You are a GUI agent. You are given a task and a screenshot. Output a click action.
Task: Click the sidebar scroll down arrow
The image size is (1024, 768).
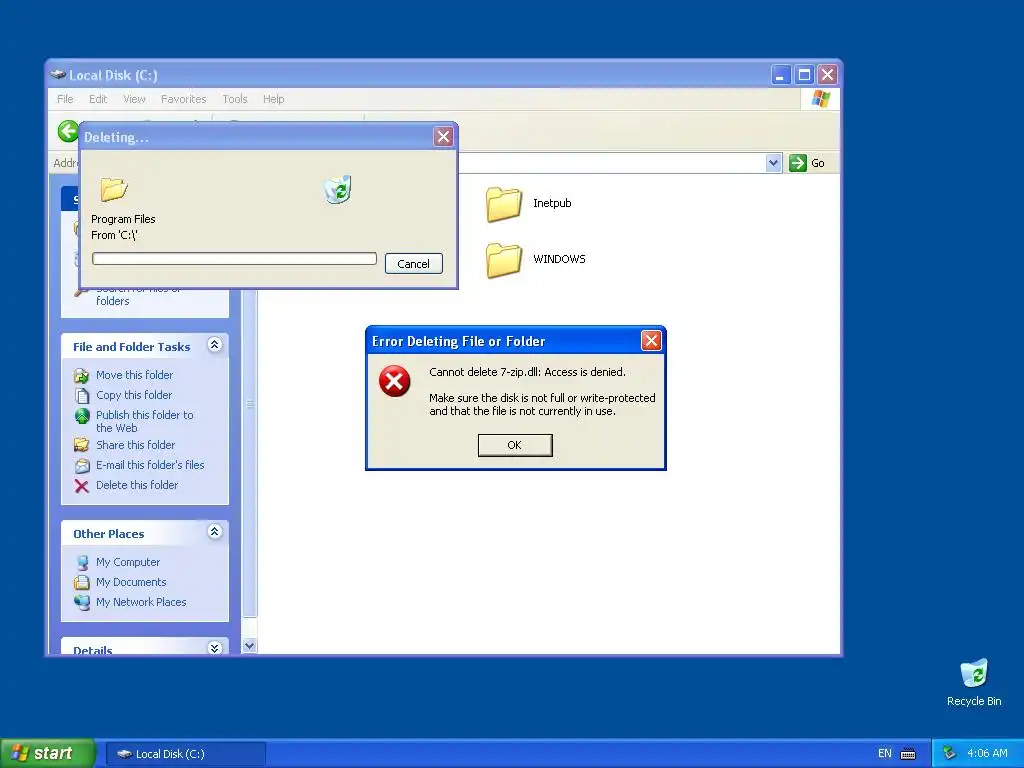[x=249, y=646]
